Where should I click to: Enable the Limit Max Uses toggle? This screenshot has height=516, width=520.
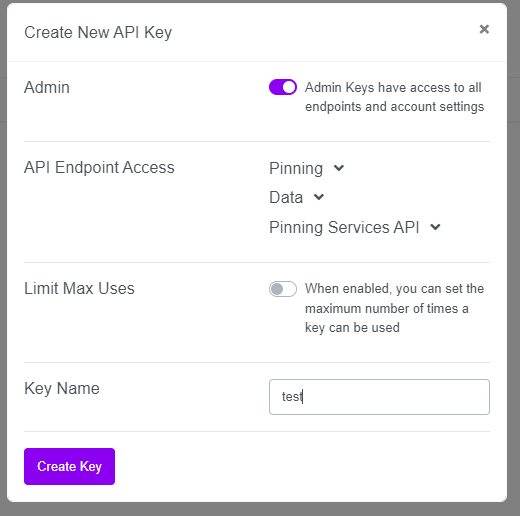click(x=283, y=289)
